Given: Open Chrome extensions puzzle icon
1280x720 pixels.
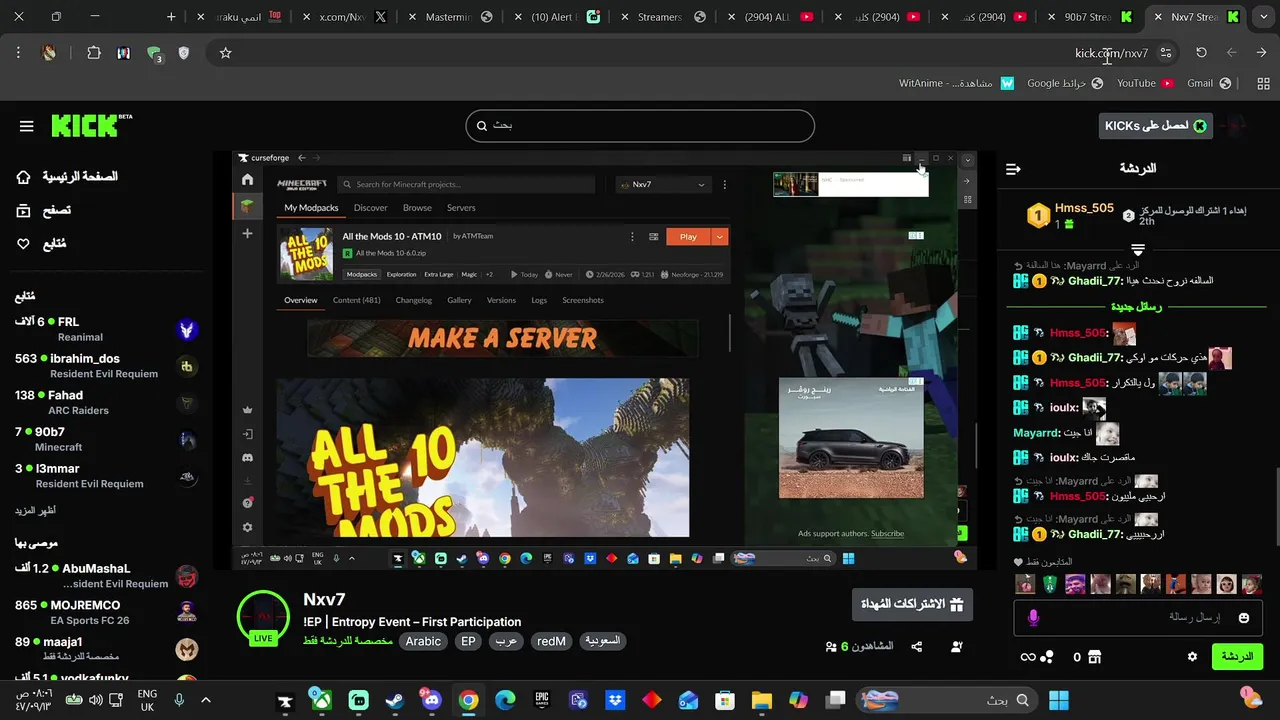Looking at the screenshot, I should (x=94, y=53).
